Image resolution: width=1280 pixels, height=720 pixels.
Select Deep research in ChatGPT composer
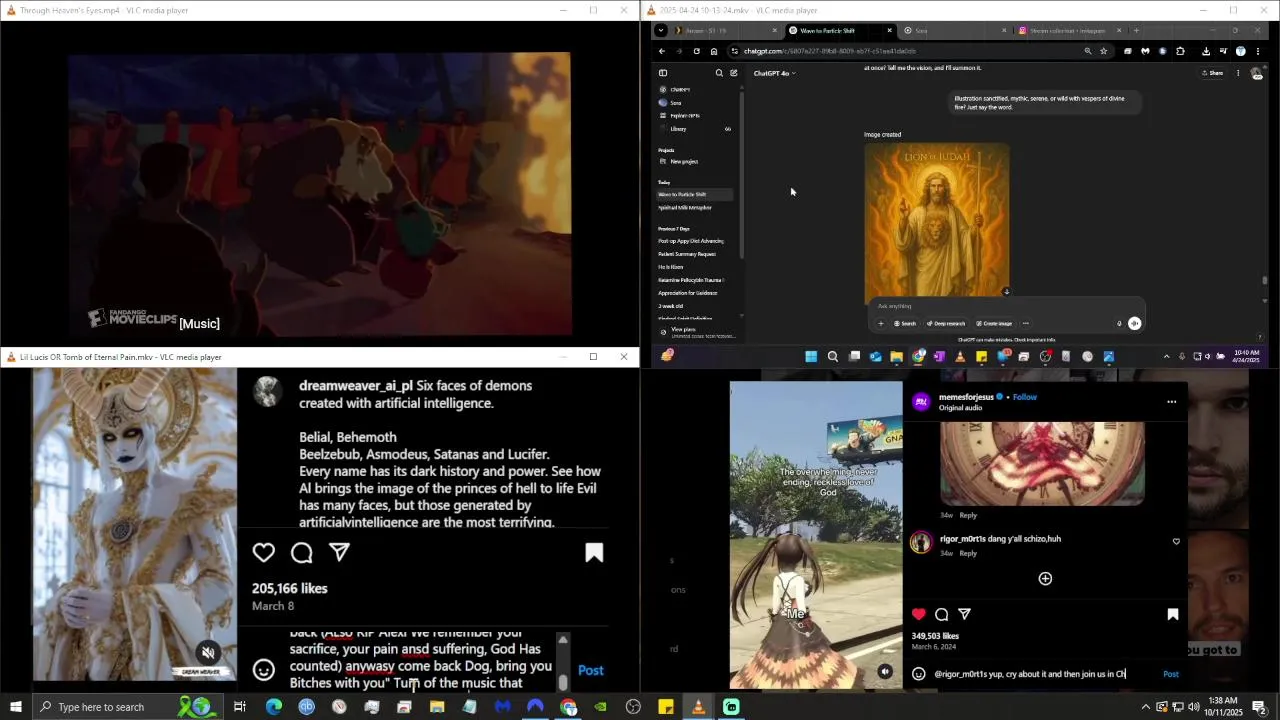coord(946,323)
